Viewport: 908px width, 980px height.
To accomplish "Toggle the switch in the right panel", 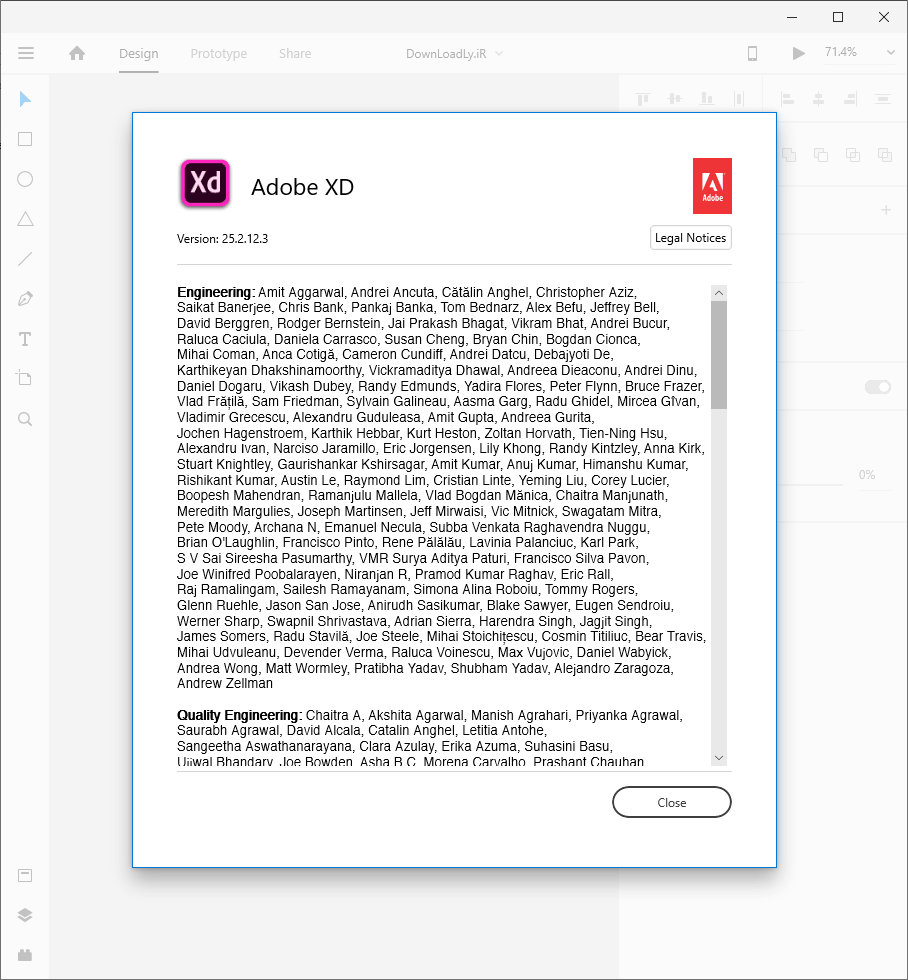I will coord(878,388).
